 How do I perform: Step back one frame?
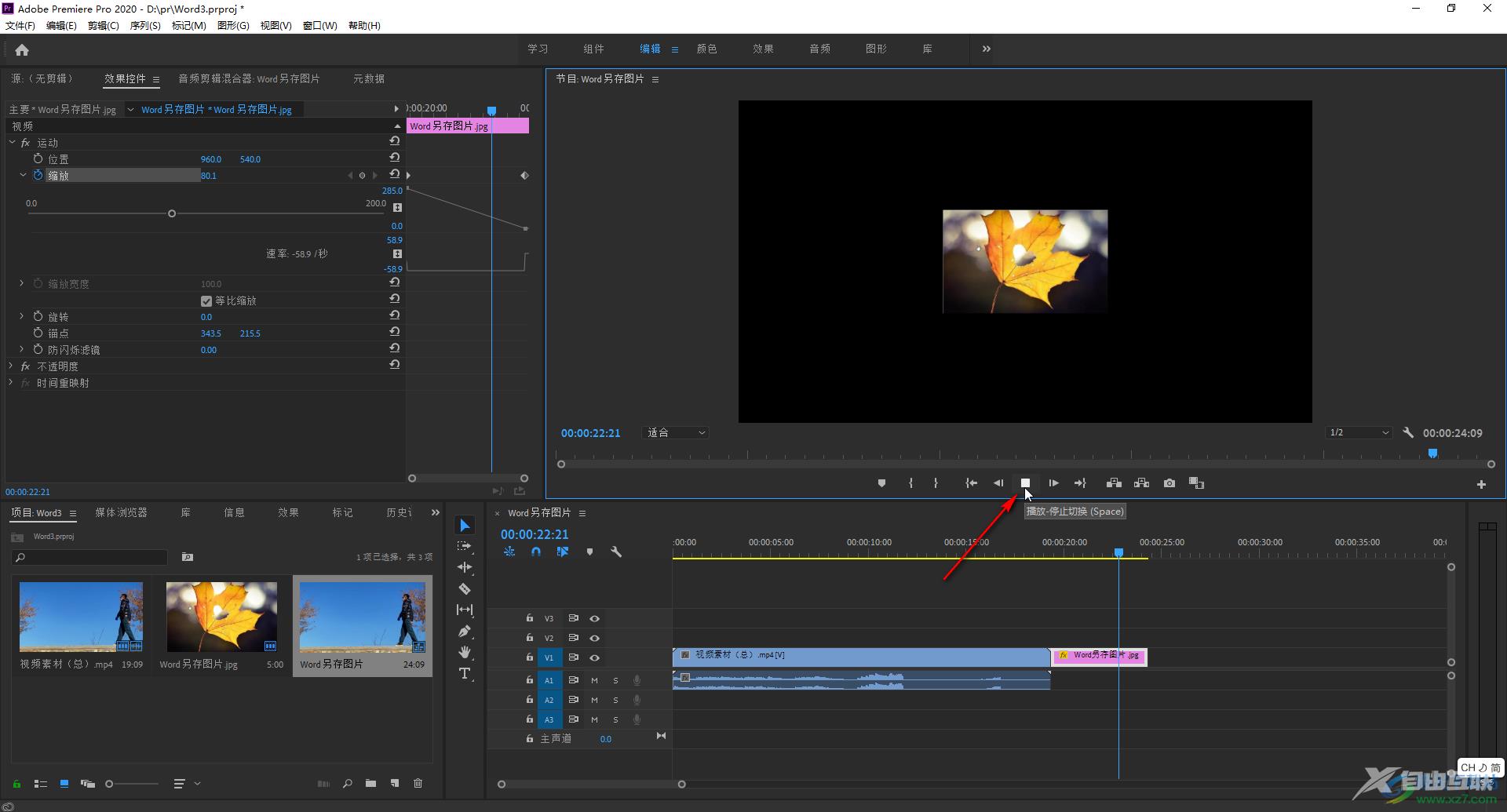point(998,483)
